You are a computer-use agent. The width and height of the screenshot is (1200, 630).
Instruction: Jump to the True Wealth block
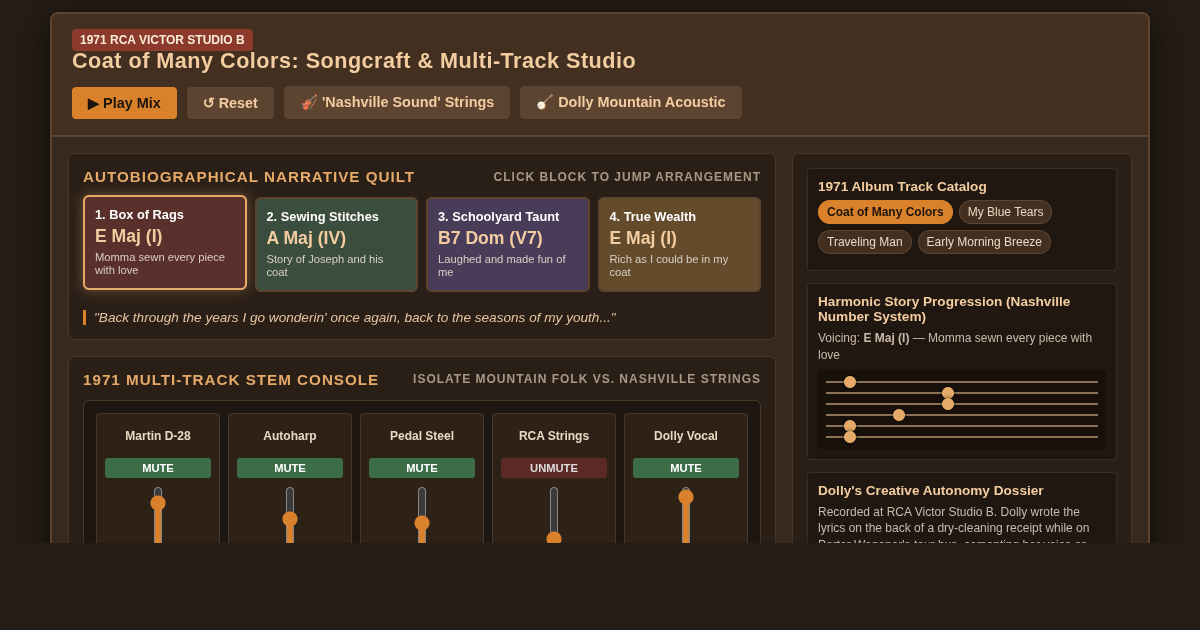pos(680,244)
